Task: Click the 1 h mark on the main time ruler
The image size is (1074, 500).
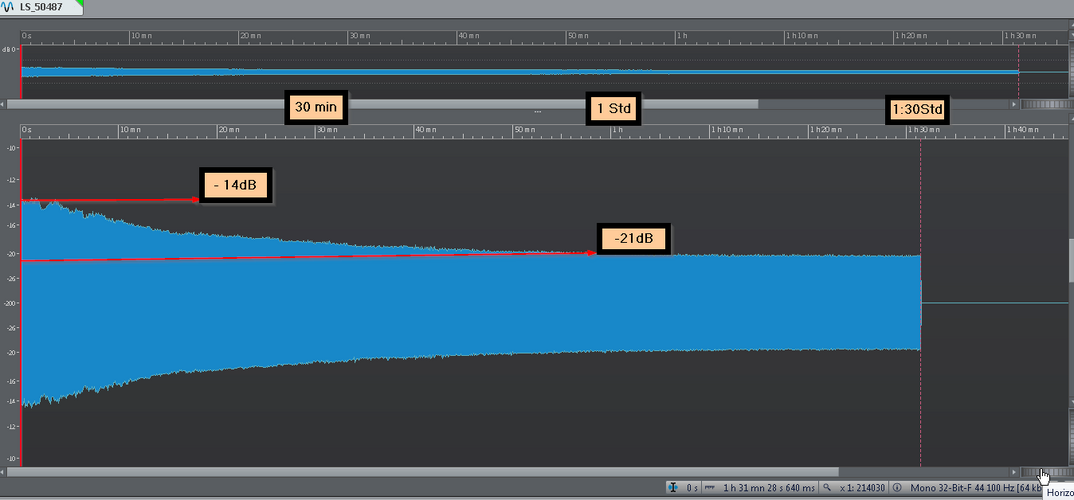Action: [617, 129]
